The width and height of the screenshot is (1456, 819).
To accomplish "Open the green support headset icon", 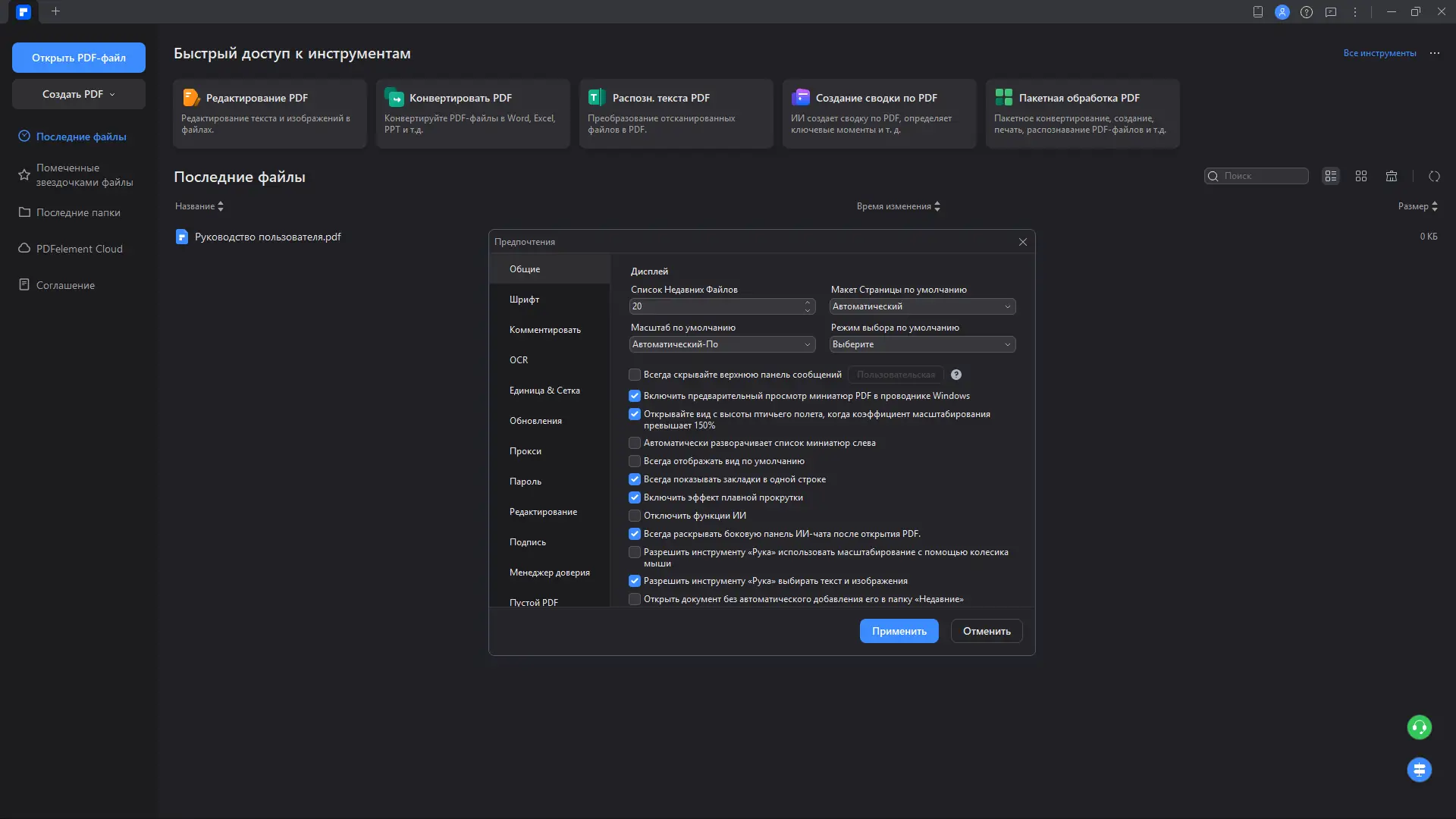I will point(1419,727).
